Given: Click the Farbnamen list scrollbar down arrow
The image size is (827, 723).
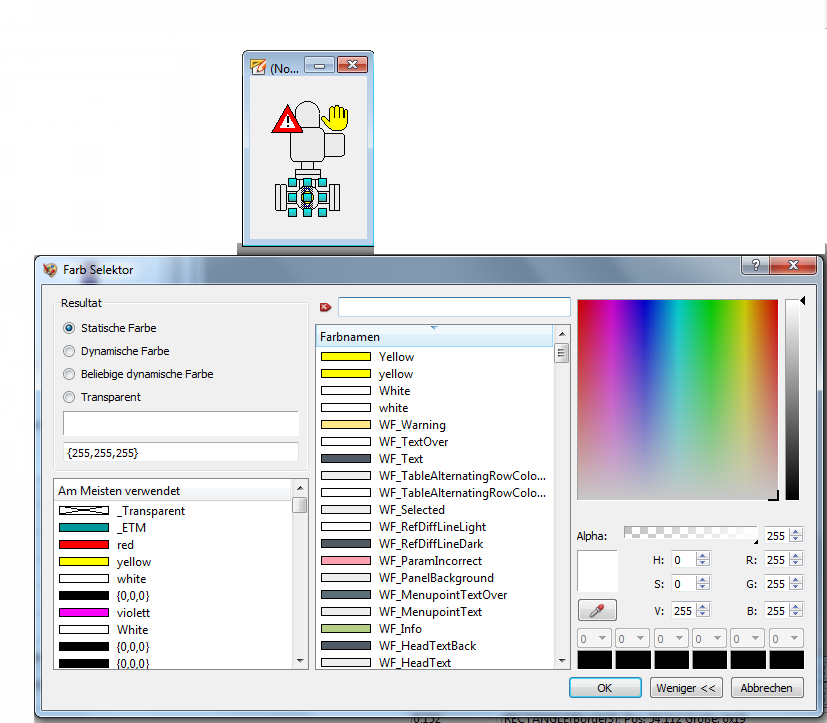Looking at the screenshot, I should coord(562,661).
